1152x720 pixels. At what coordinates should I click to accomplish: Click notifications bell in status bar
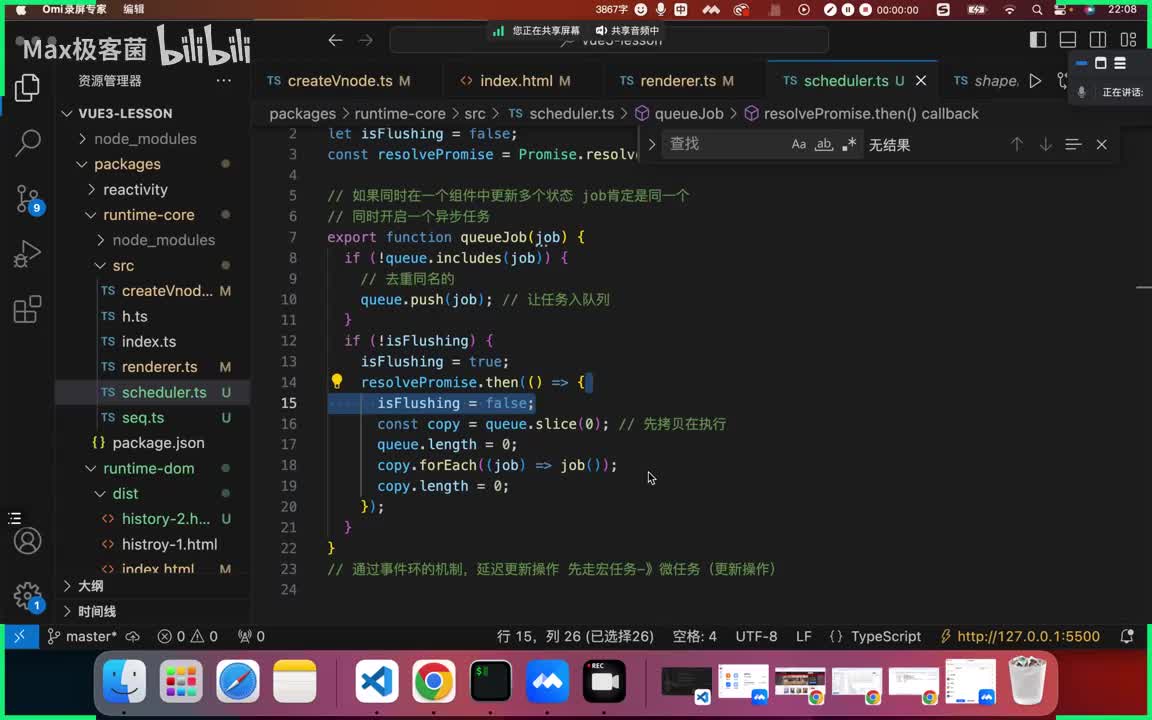click(x=1127, y=636)
